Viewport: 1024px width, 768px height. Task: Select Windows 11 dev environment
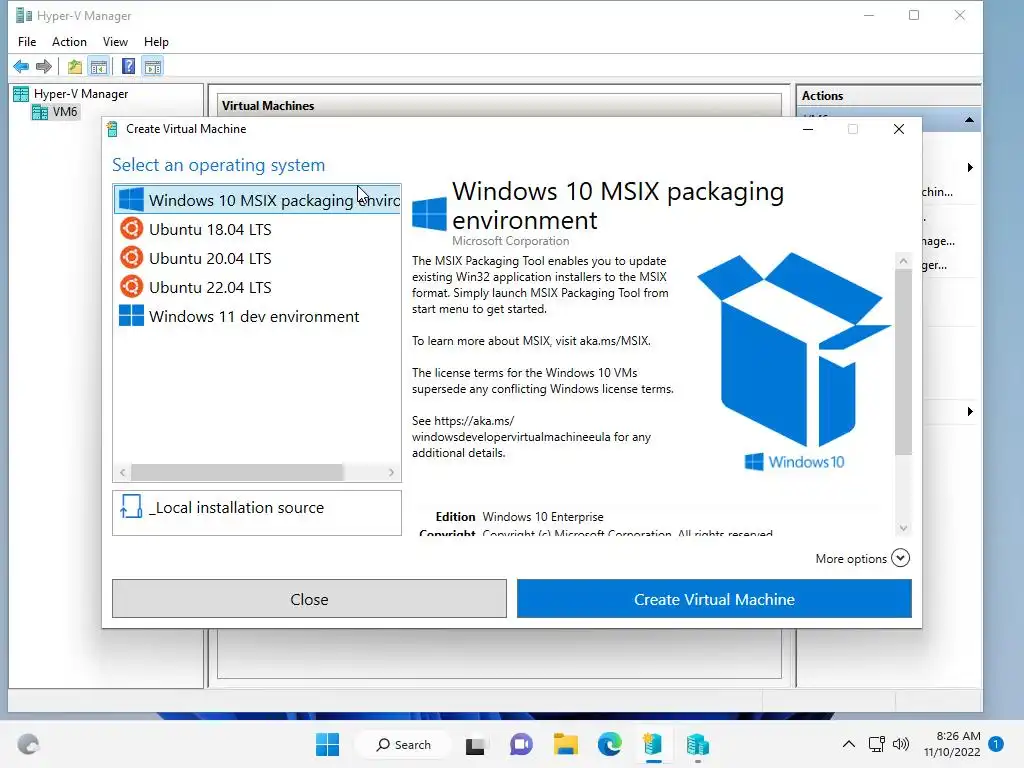click(257, 316)
